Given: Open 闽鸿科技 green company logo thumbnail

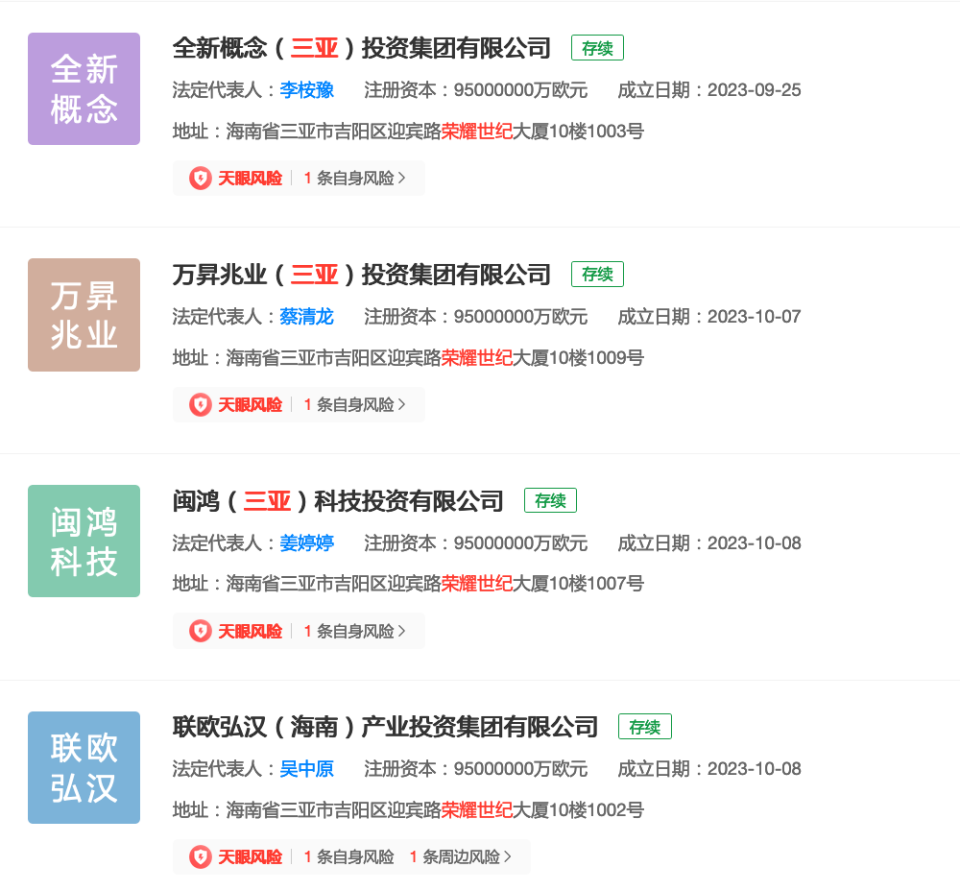Looking at the screenshot, I should coord(84,541).
